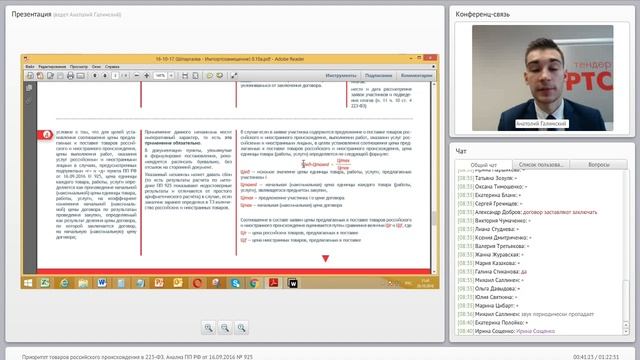Open the Подписание panel in Reader
640x360 pixels.
pyautogui.click(x=378, y=76)
